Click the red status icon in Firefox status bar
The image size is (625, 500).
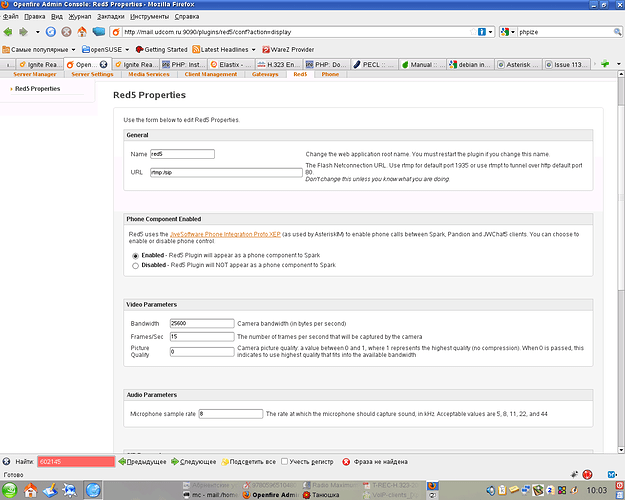[587, 474]
